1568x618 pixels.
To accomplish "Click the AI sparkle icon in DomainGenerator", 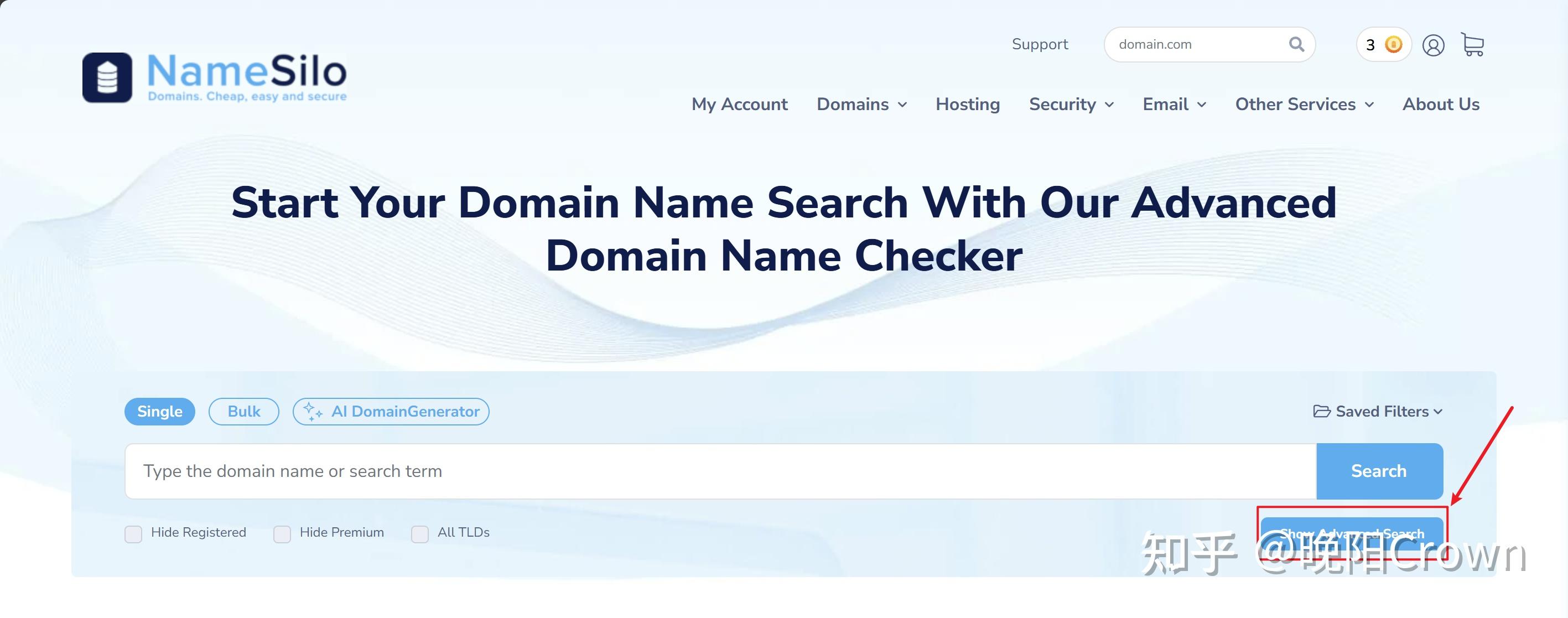I will click(312, 412).
